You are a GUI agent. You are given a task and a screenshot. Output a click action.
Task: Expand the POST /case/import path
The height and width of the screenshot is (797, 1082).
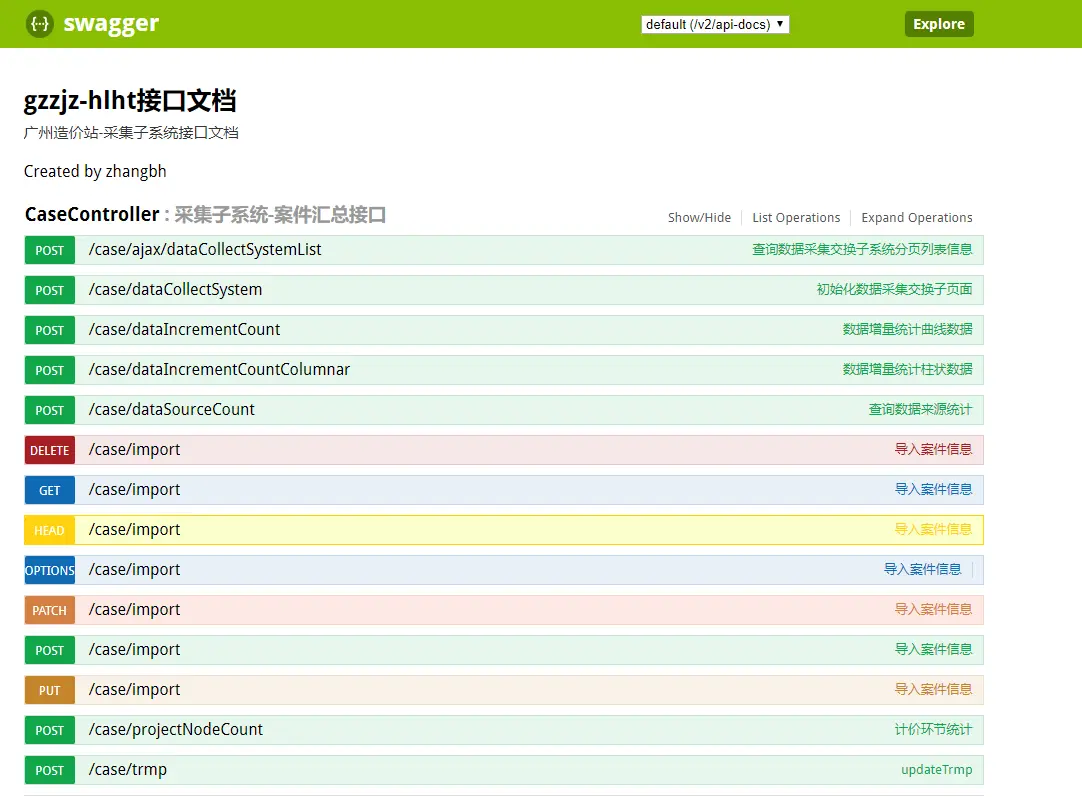click(x=135, y=650)
